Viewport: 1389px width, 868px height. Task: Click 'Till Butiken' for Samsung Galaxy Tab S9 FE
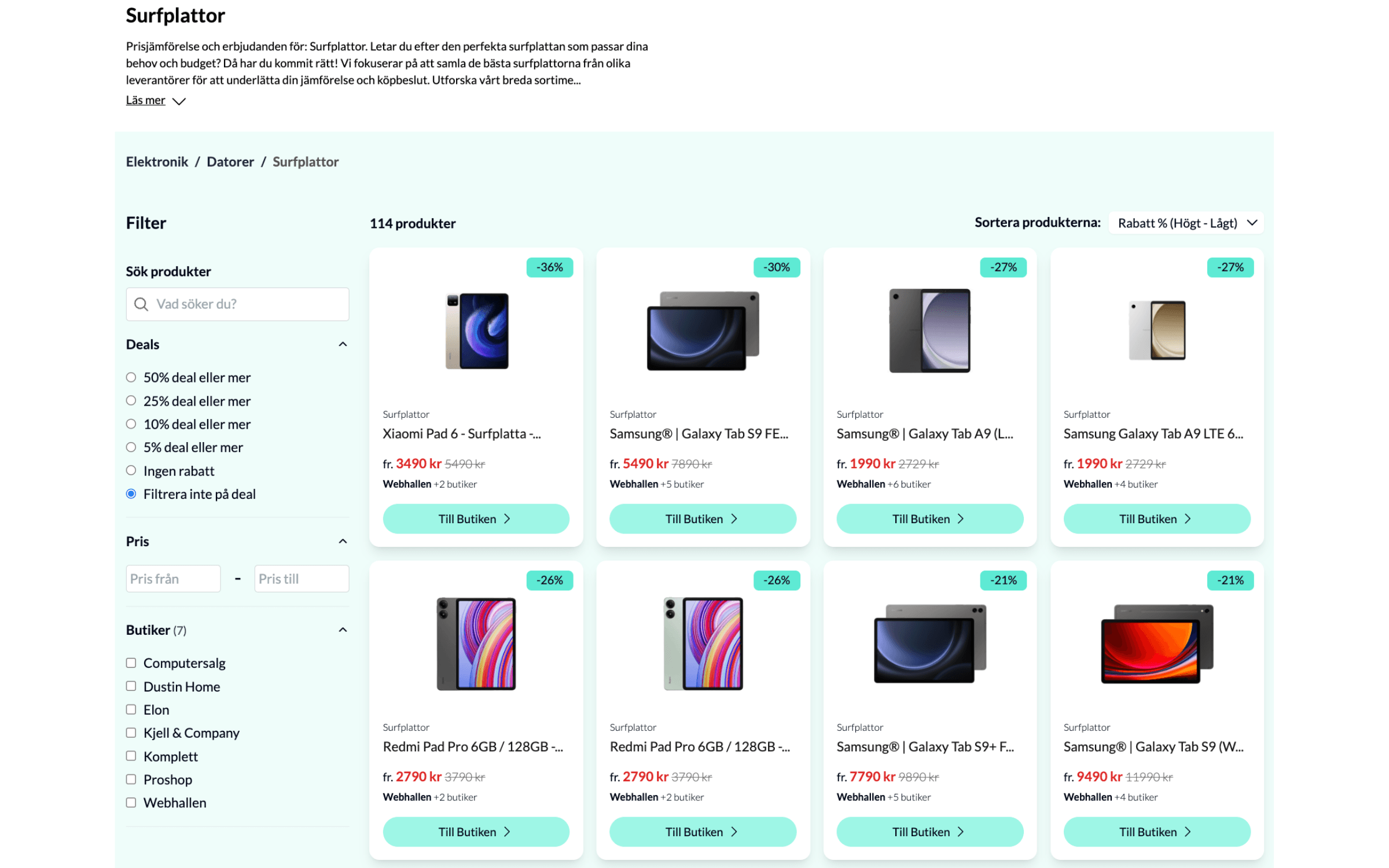click(701, 519)
